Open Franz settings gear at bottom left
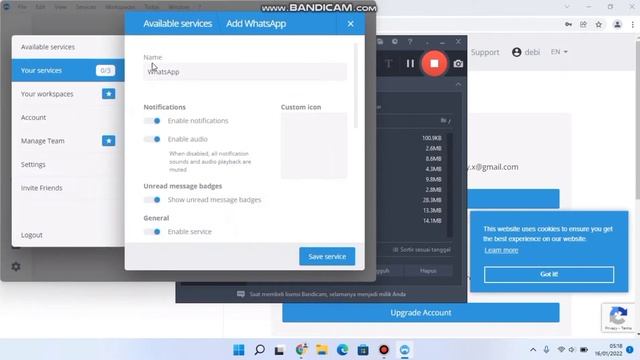This screenshot has height=360, width=640. [16, 267]
